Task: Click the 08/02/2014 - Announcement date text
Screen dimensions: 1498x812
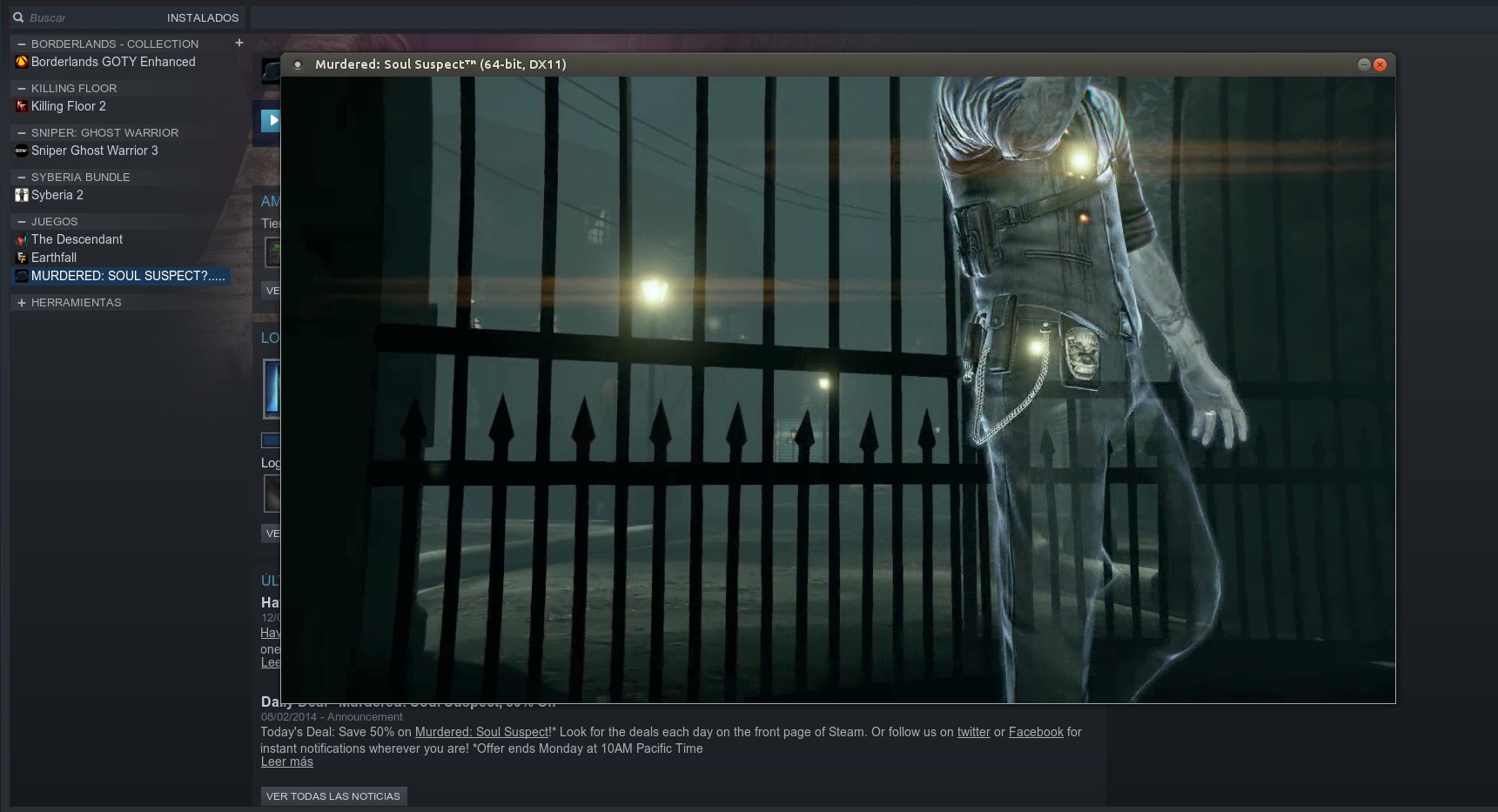Action: point(332,717)
